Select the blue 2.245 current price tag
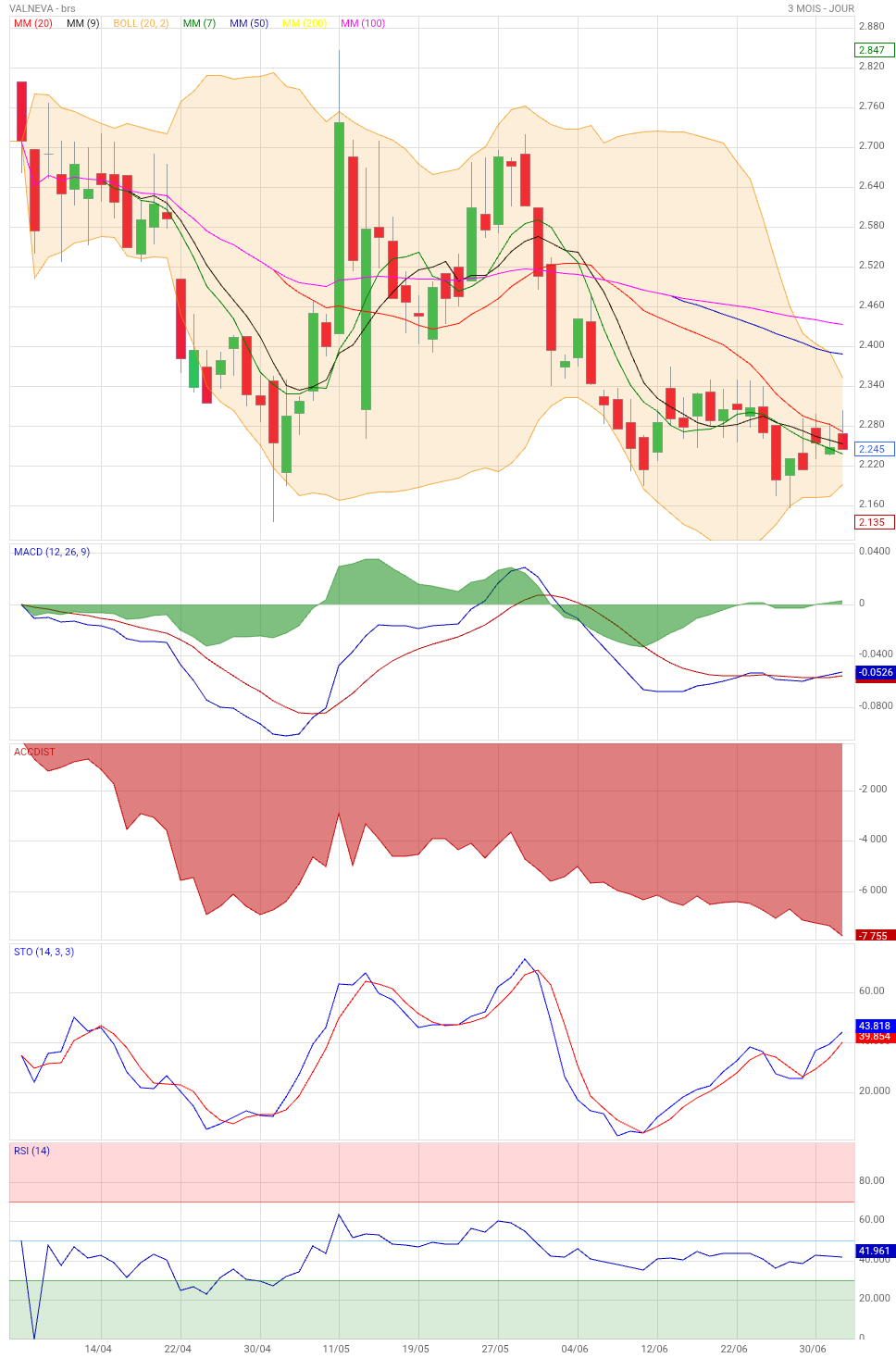 coord(874,449)
